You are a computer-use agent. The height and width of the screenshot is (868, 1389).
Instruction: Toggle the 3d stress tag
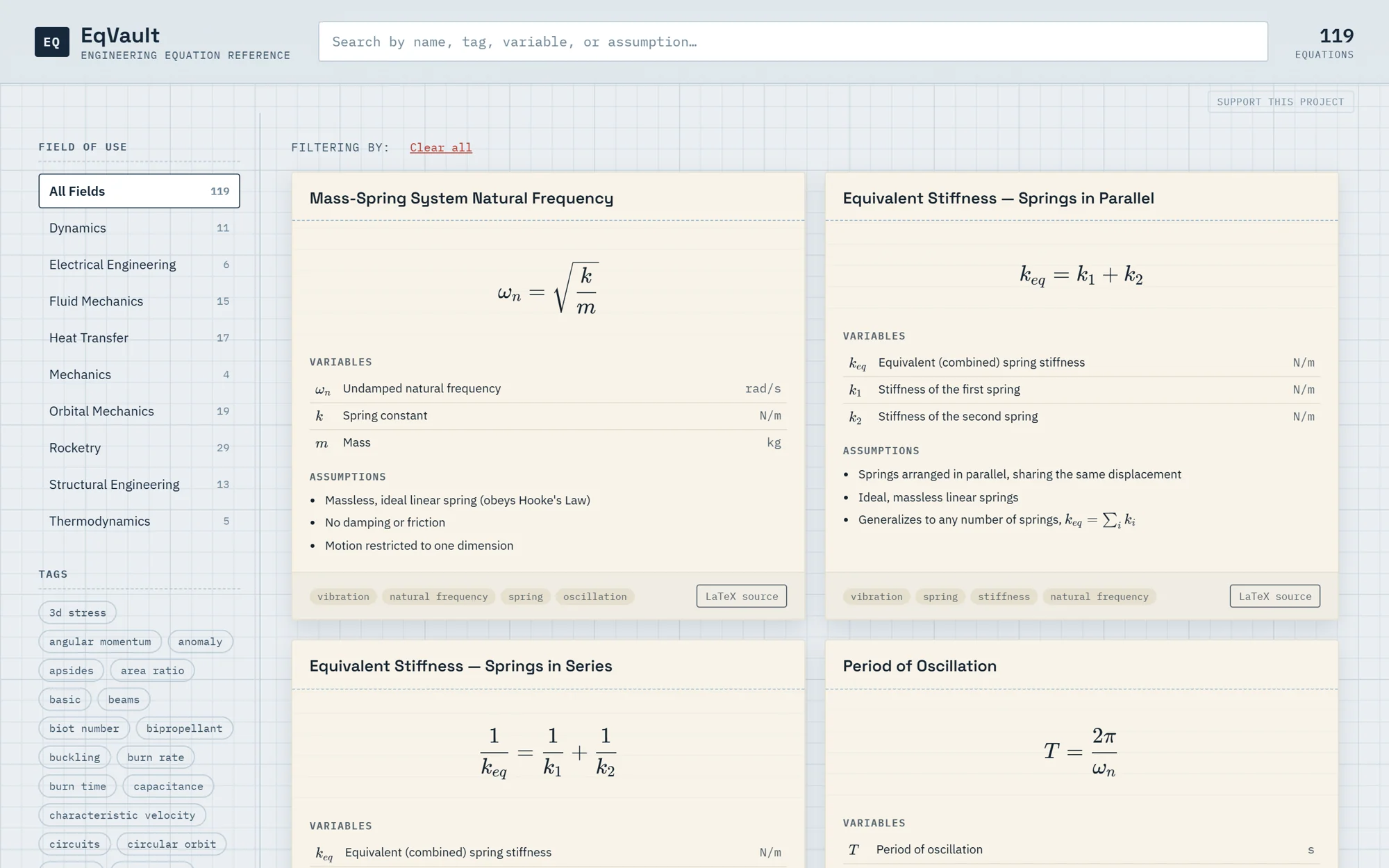tap(78, 612)
